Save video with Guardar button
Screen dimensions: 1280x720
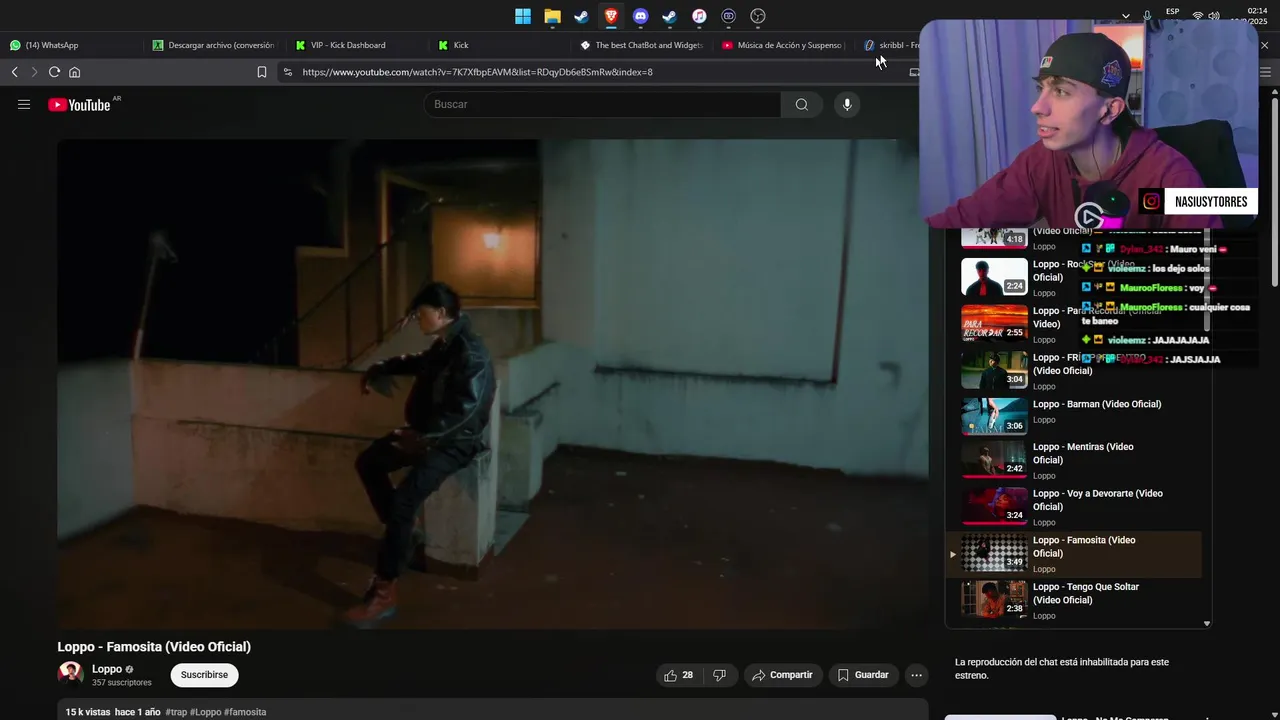863,675
